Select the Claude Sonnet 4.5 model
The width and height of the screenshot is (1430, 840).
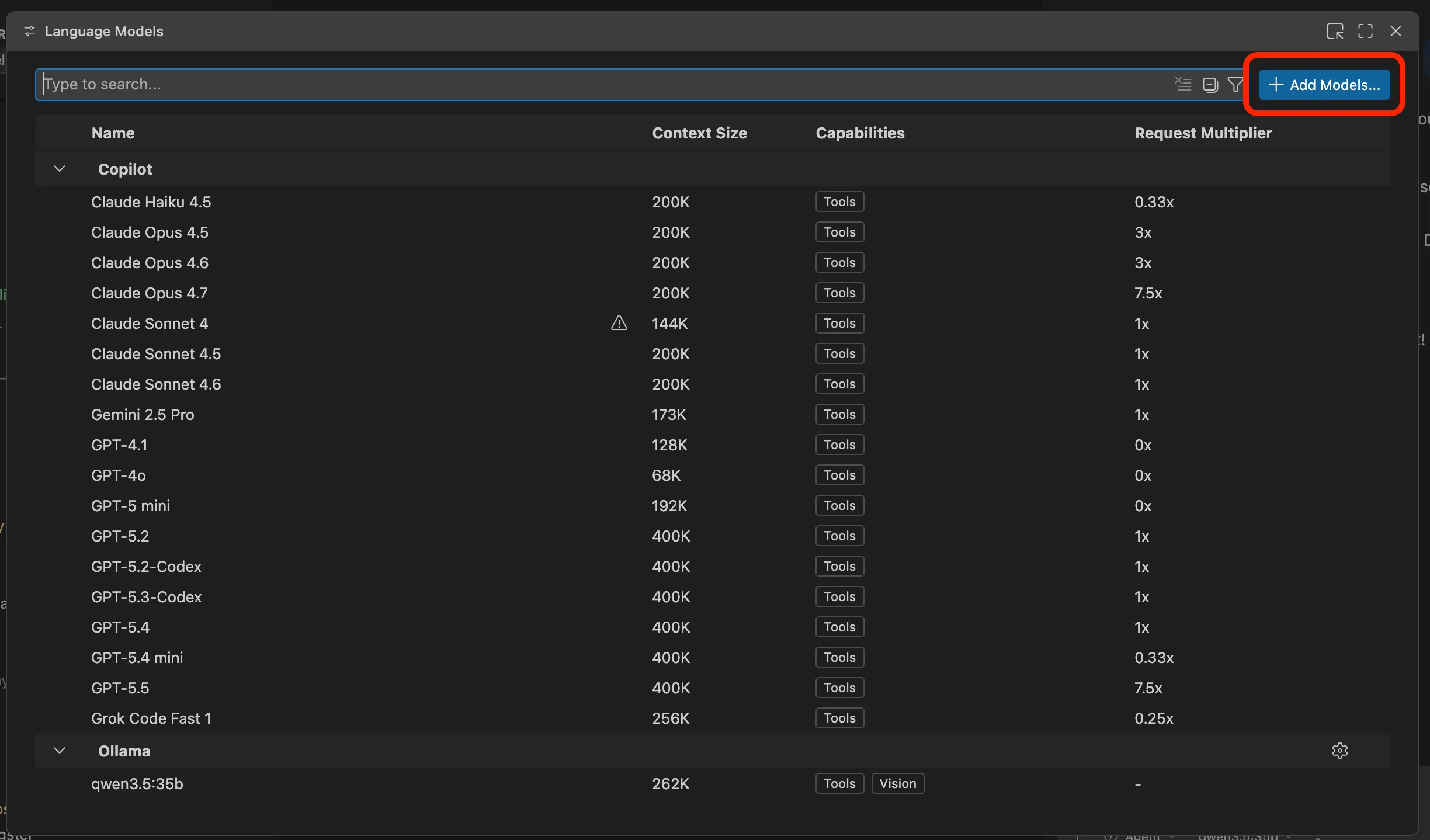[x=712, y=354]
